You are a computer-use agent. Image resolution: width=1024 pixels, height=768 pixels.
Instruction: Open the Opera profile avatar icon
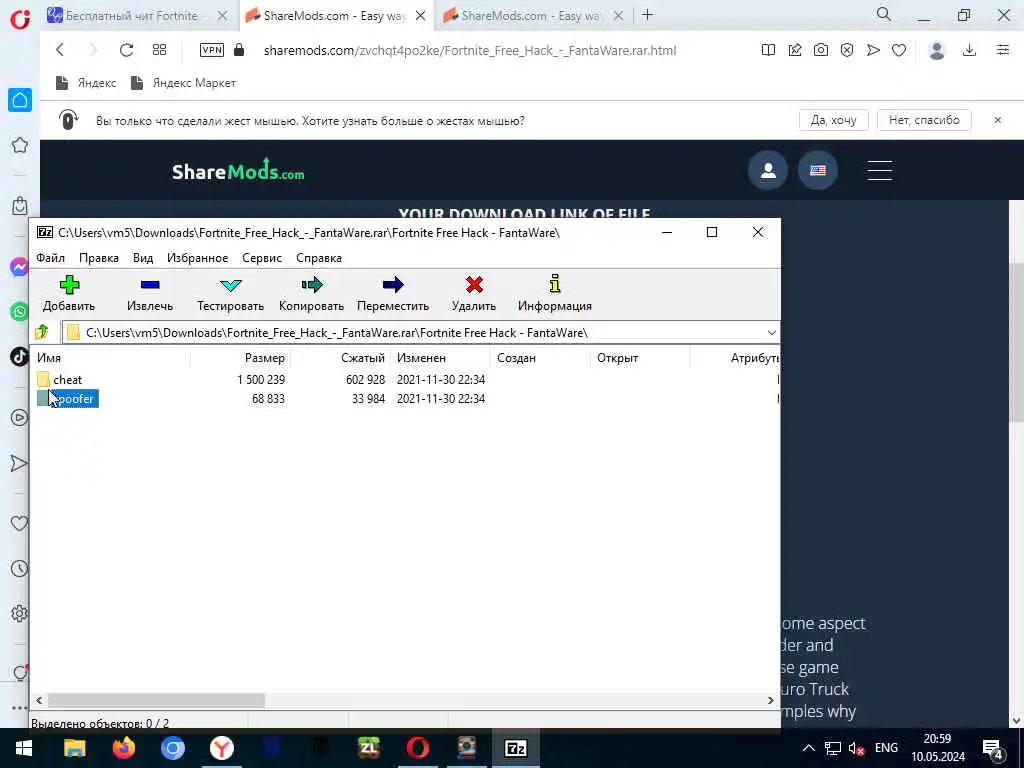937,50
